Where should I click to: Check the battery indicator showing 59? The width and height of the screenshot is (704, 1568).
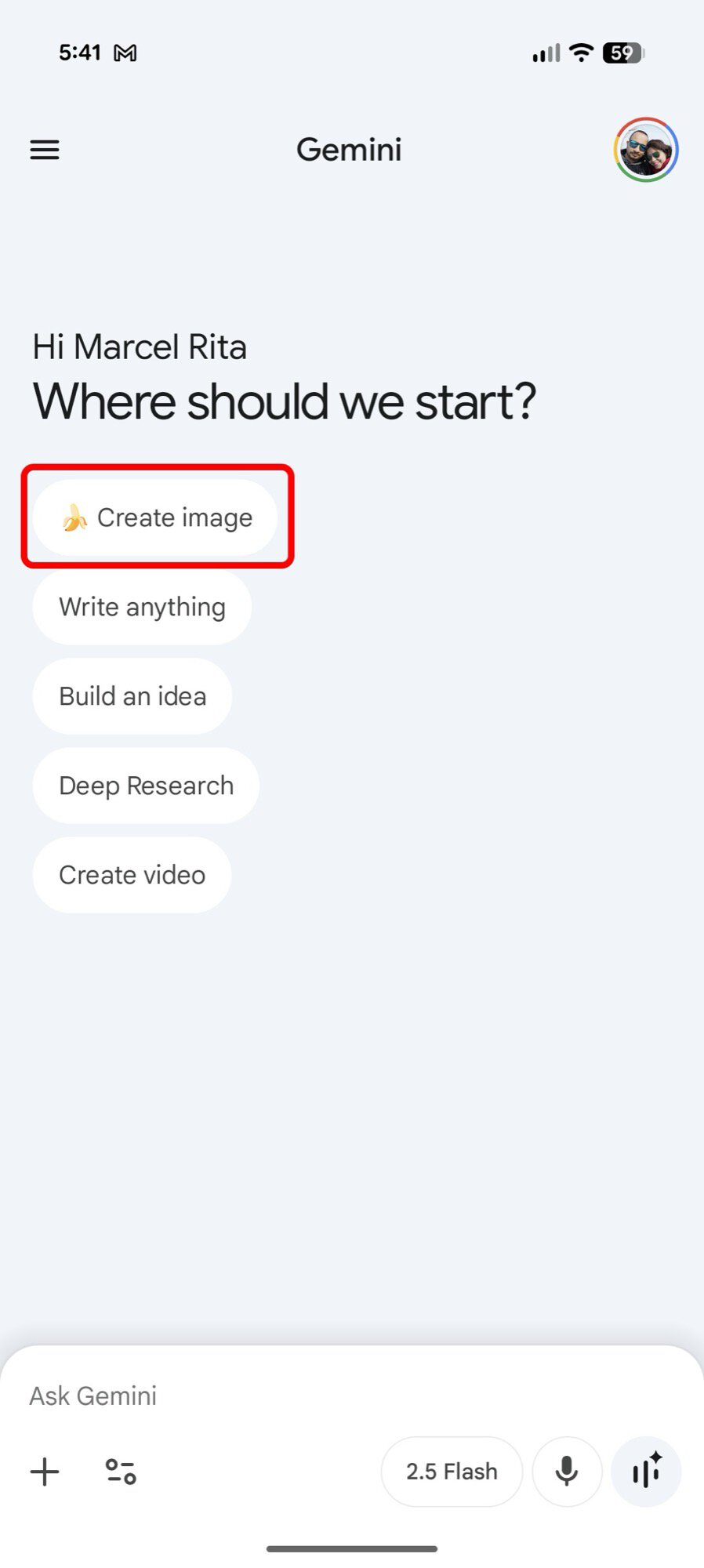(622, 52)
